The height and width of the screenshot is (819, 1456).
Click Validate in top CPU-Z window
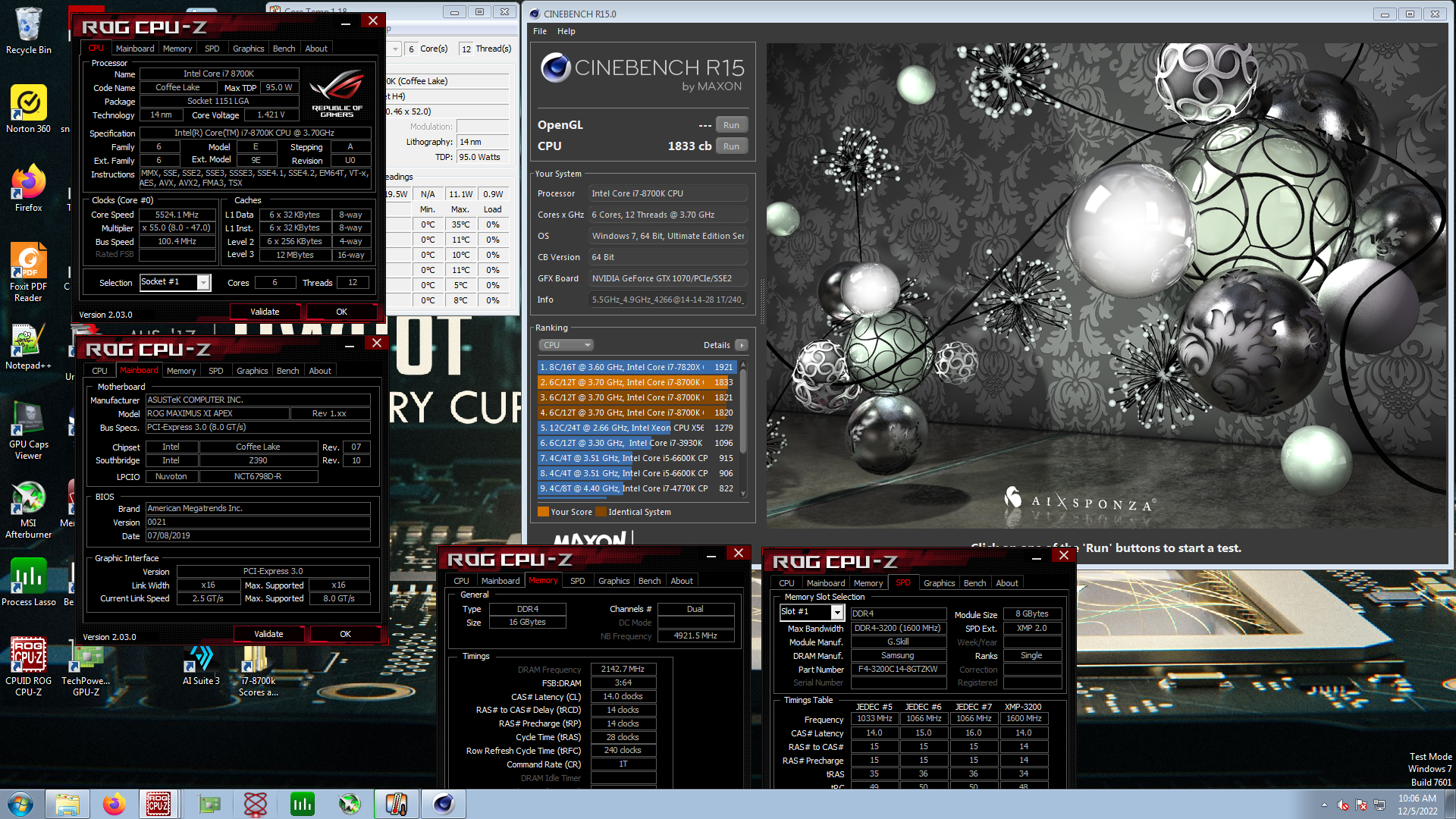265,312
